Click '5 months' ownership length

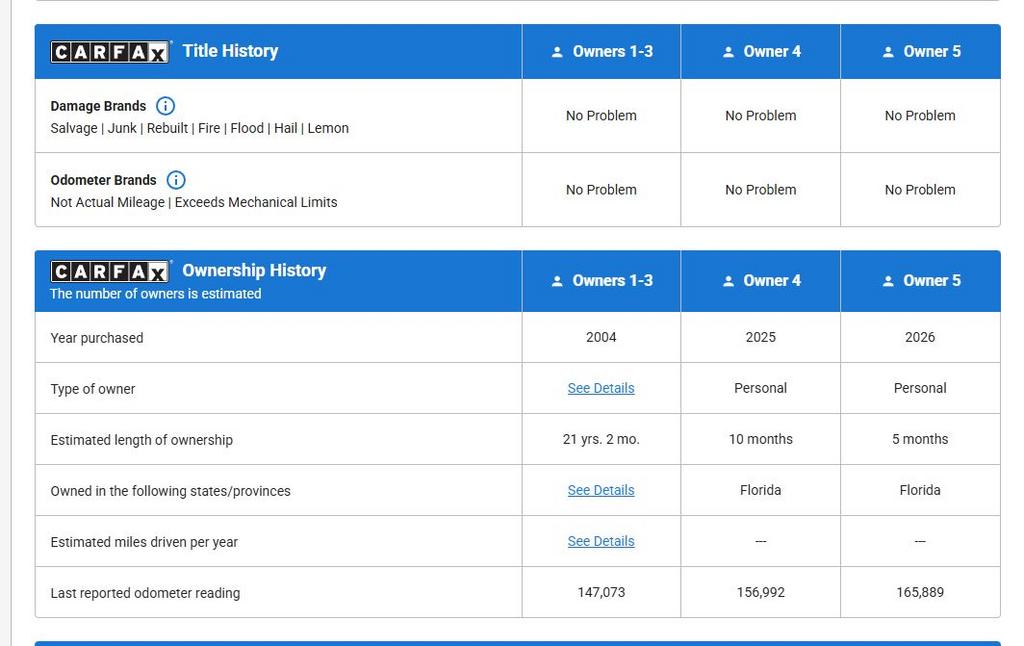click(x=920, y=439)
